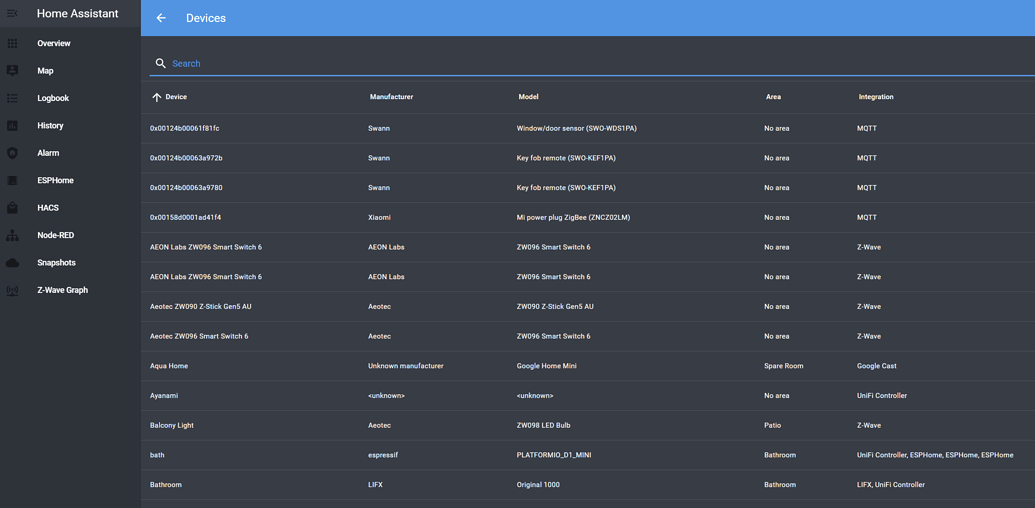Click Window/door sensor (SWO-WDS1PA) model cell

pyautogui.click(x=576, y=129)
